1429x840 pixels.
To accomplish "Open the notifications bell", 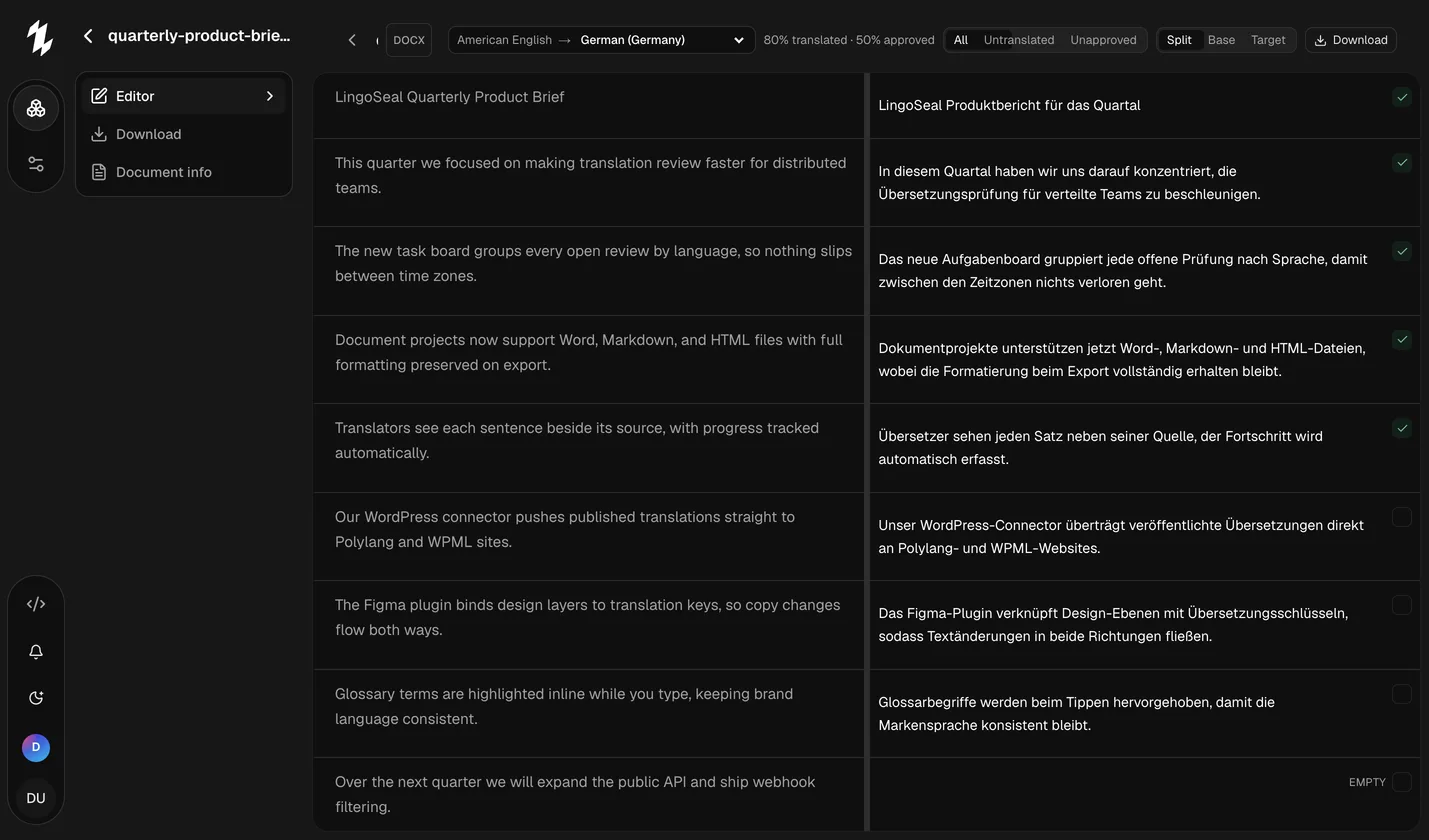I will (x=36, y=652).
